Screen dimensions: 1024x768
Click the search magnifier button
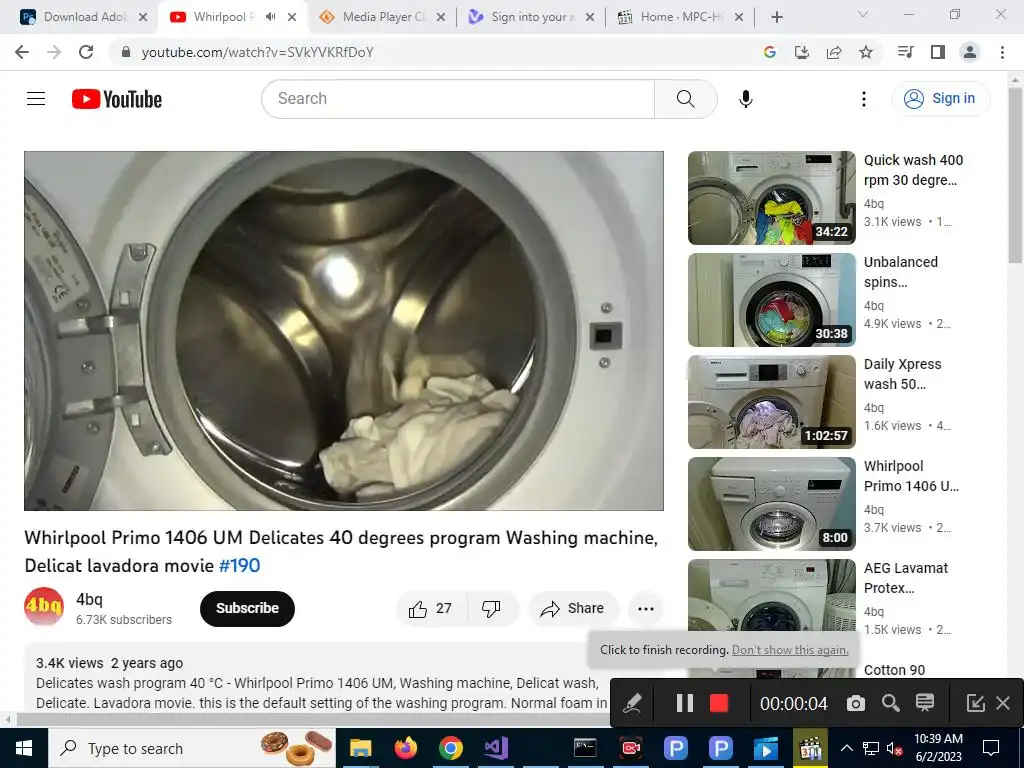[x=685, y=99]
